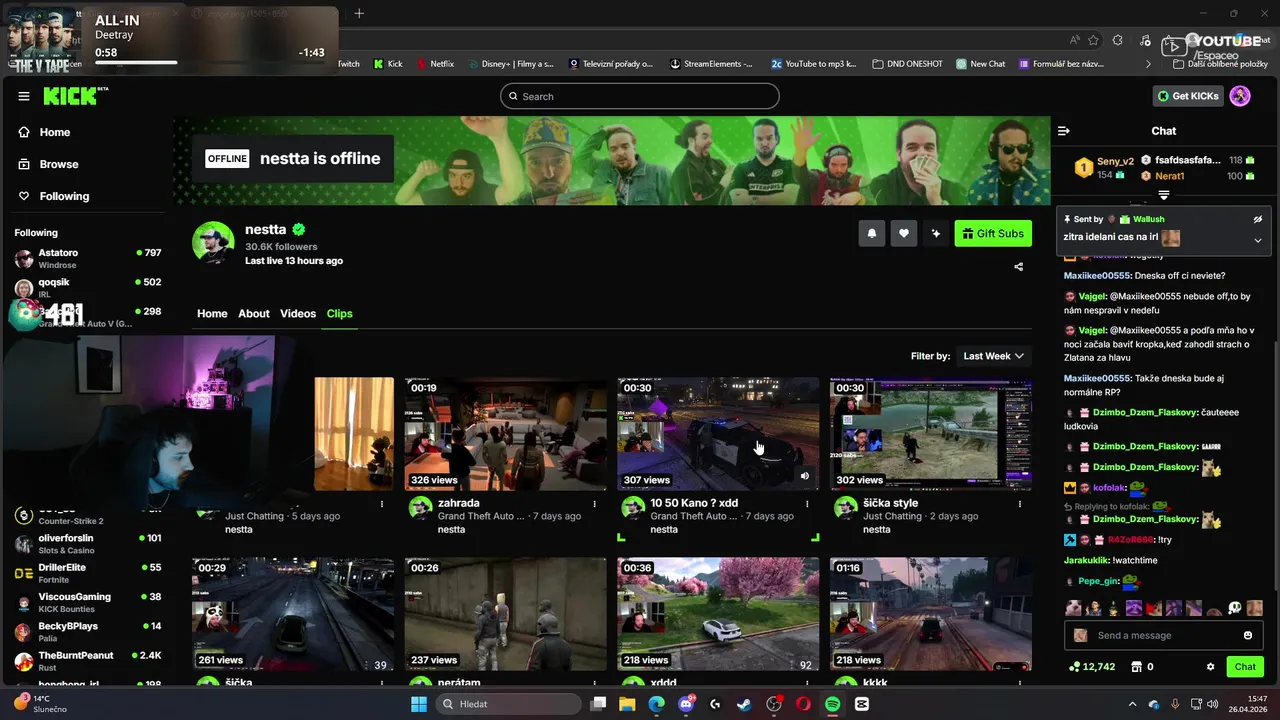Expand the pinned message chevron
Image resolution: width=1280 pixels, height=720 pixels.
pos(1258,240)
